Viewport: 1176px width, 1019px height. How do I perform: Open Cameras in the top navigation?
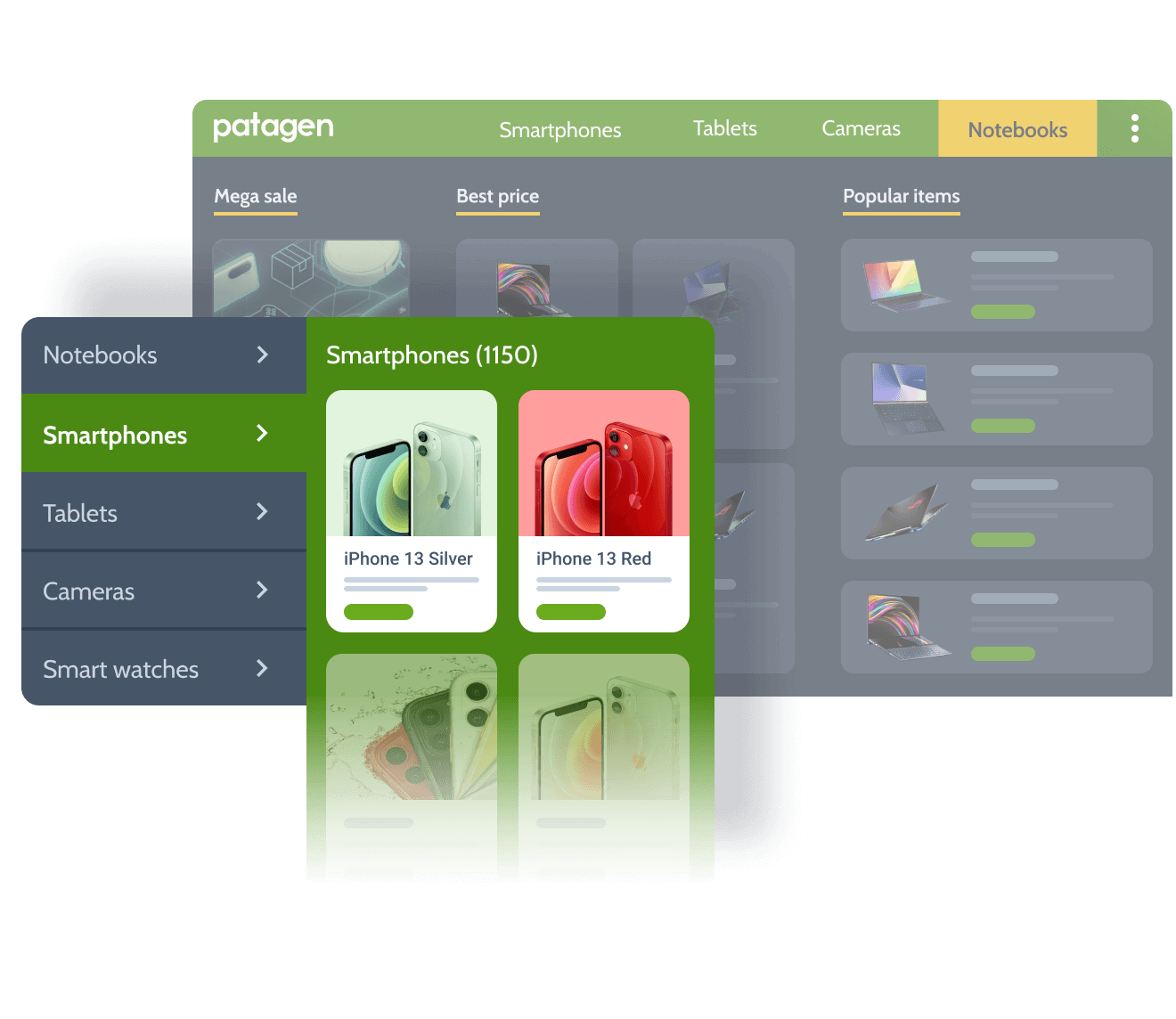(861, 128)
